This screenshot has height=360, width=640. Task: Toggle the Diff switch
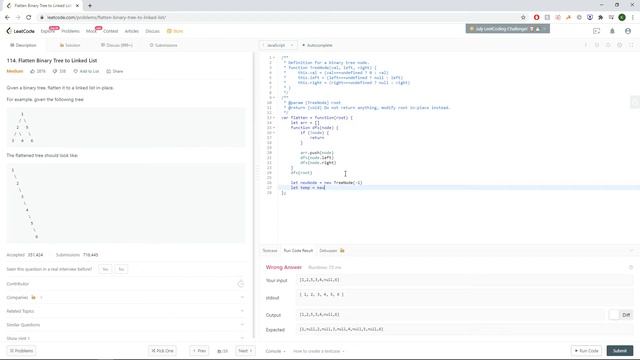[620, 315]
